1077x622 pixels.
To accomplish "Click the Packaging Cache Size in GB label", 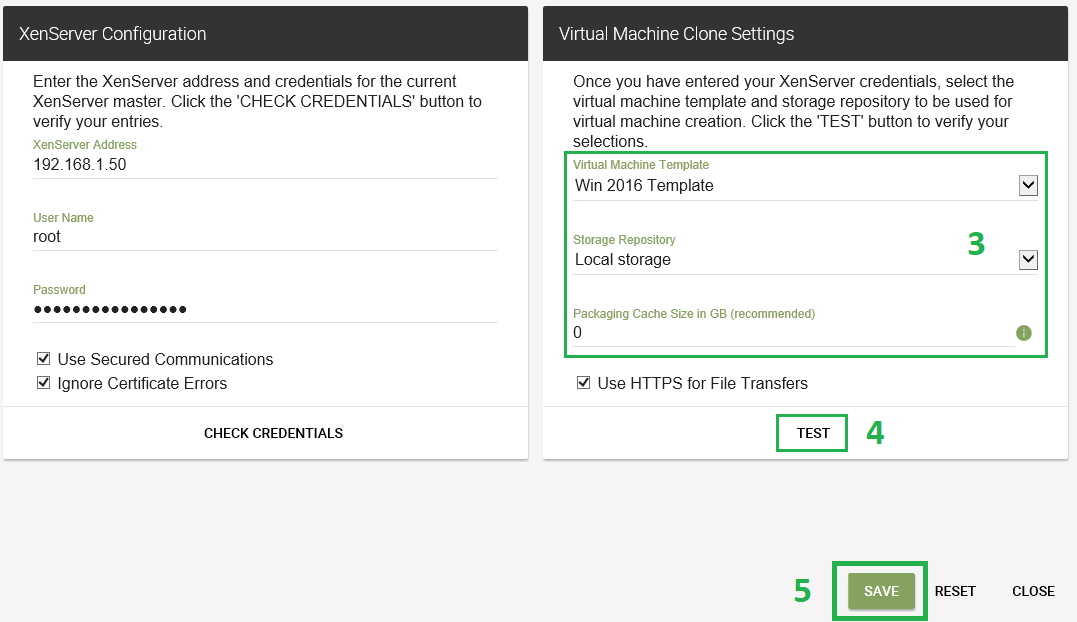I will [x=694, y=313].
